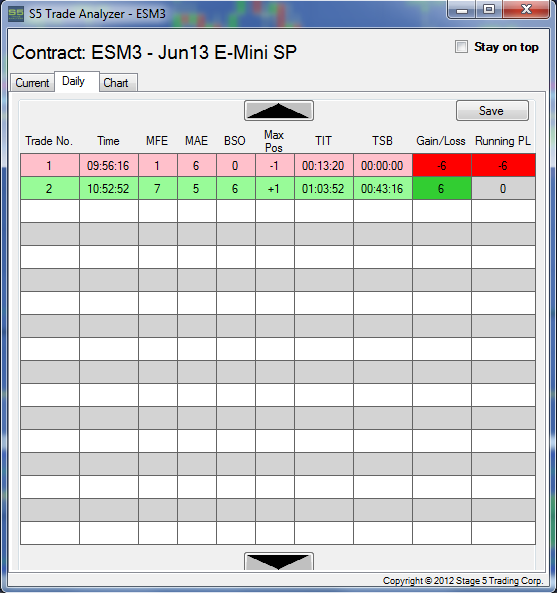Click the down arrow button below the table

[279, 561]
